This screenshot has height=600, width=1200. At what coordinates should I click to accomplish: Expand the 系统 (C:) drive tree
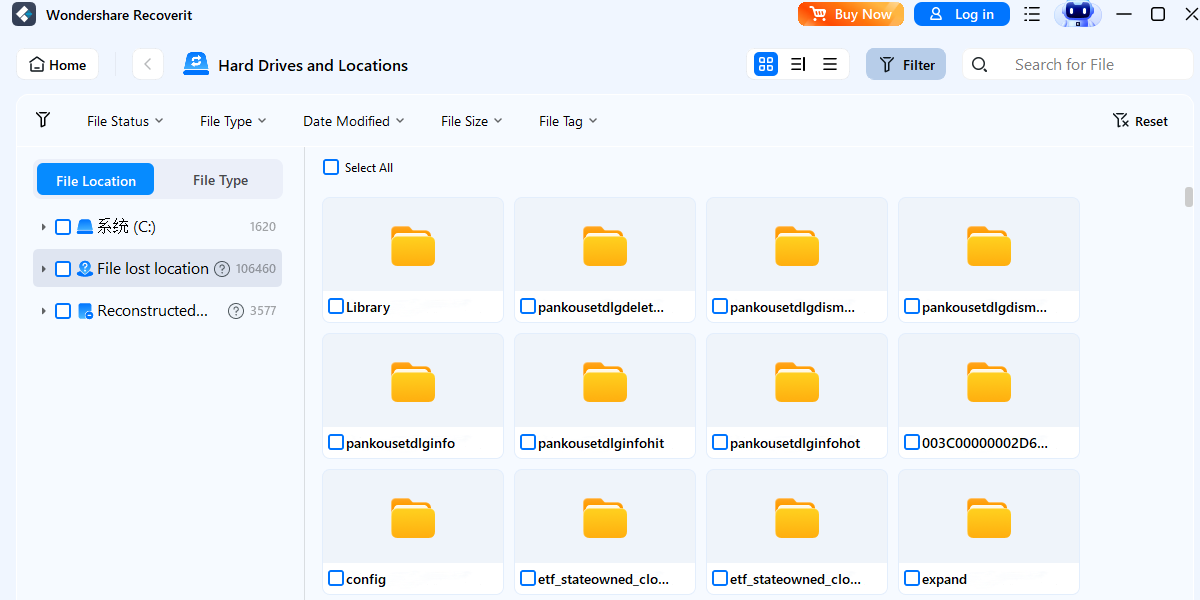[x=43, y=226]
